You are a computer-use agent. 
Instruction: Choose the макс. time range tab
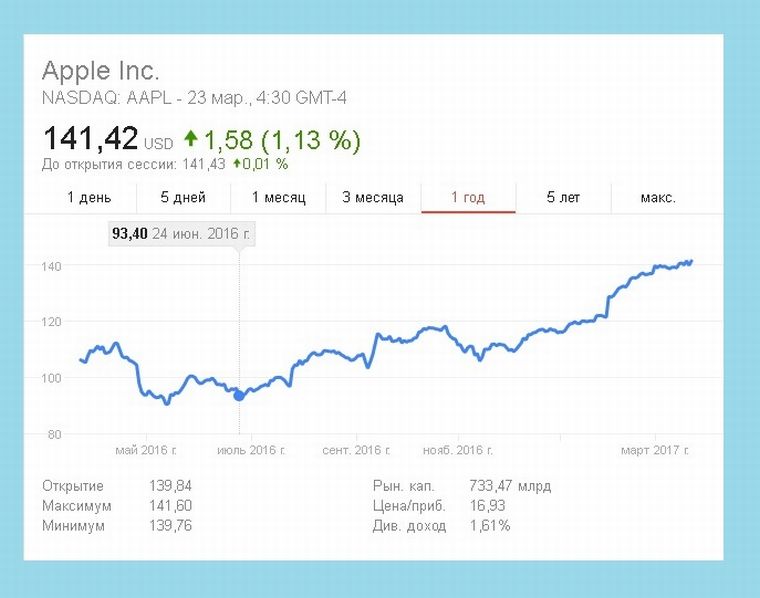point(658,197)
